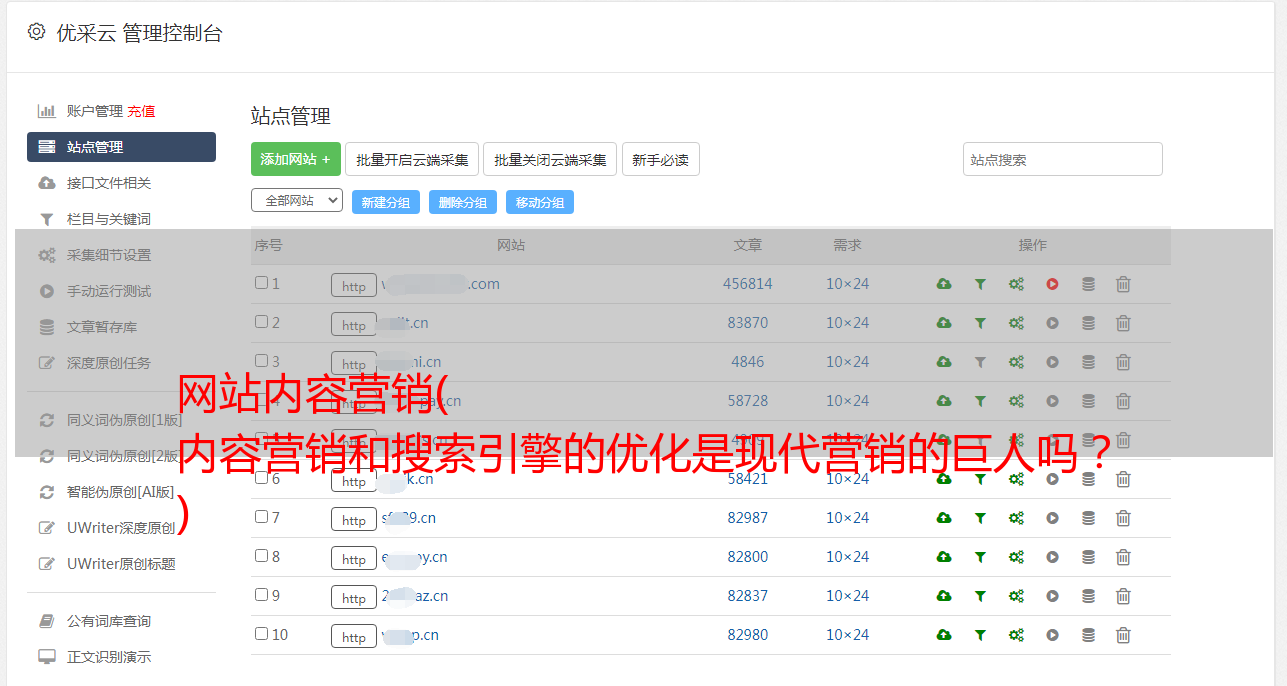
Task: Select the checkbox for site row 2
Action: (261, 322)
